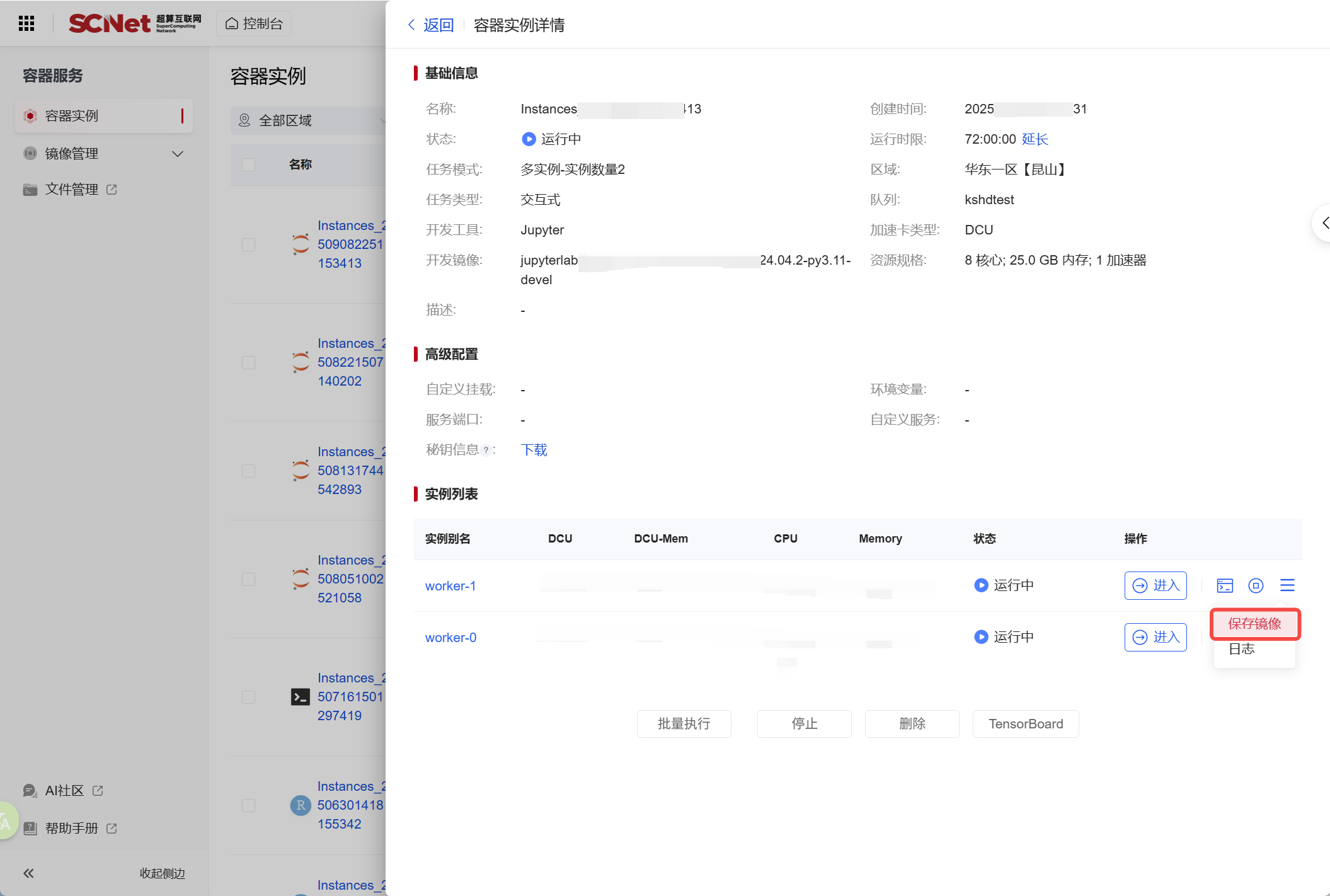
Task: Check the box for Instances 507161501 row
Action: tap(249, 697)
